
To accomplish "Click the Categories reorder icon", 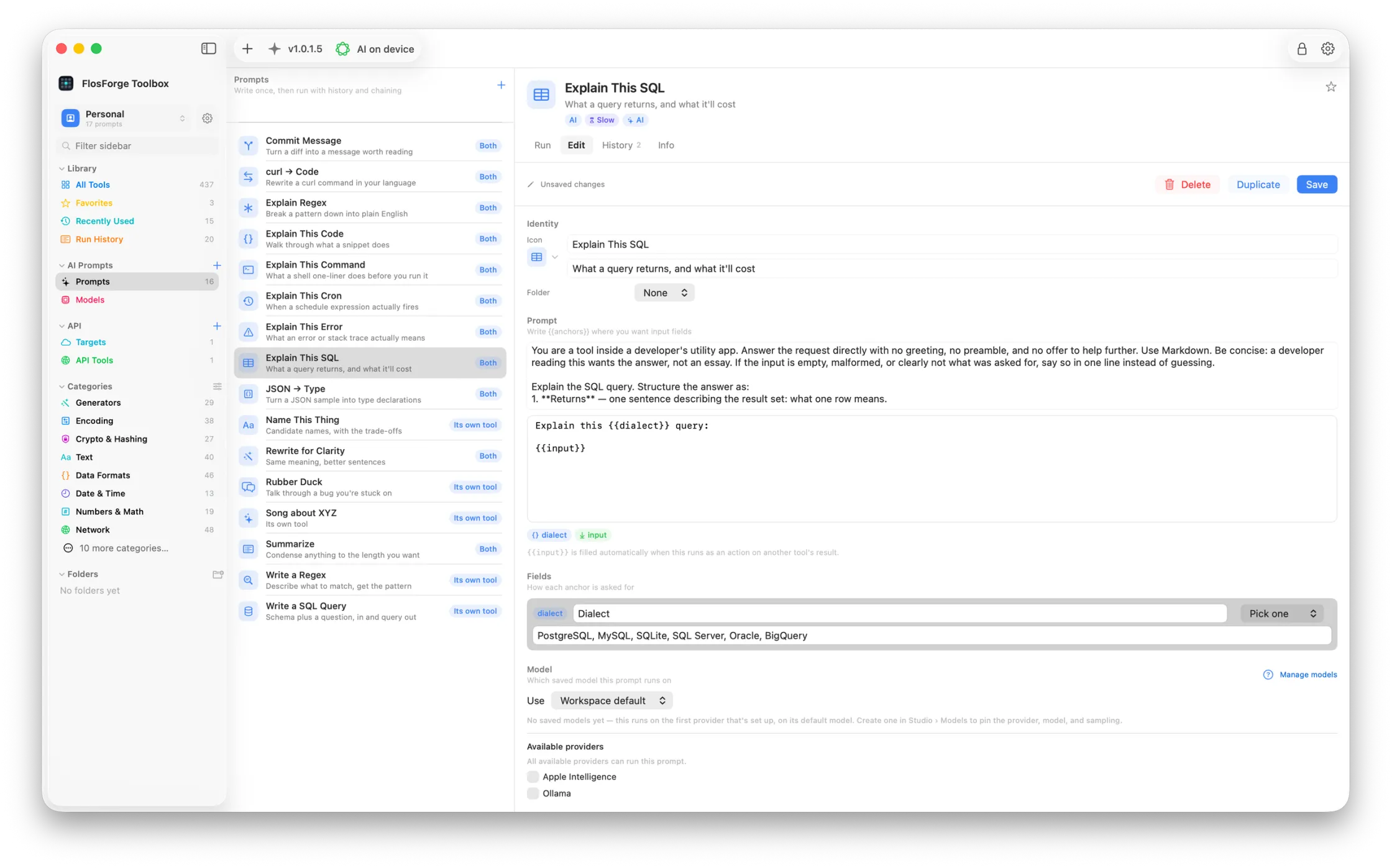I will pos(217,386).
